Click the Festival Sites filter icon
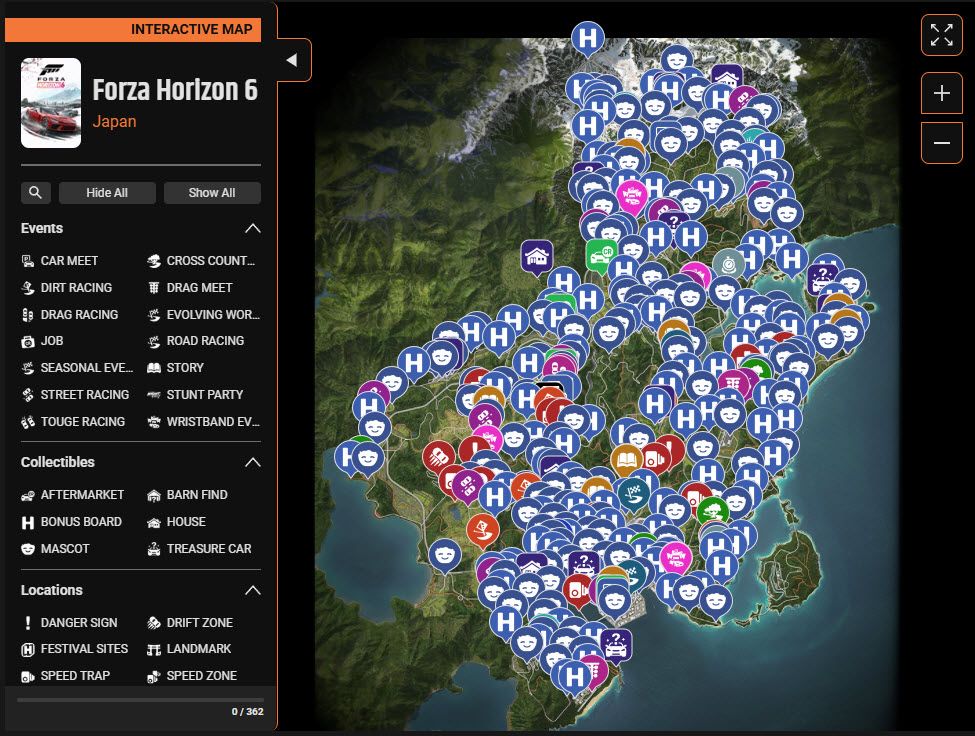Screen dimensions: 975x736 [28, 650]
